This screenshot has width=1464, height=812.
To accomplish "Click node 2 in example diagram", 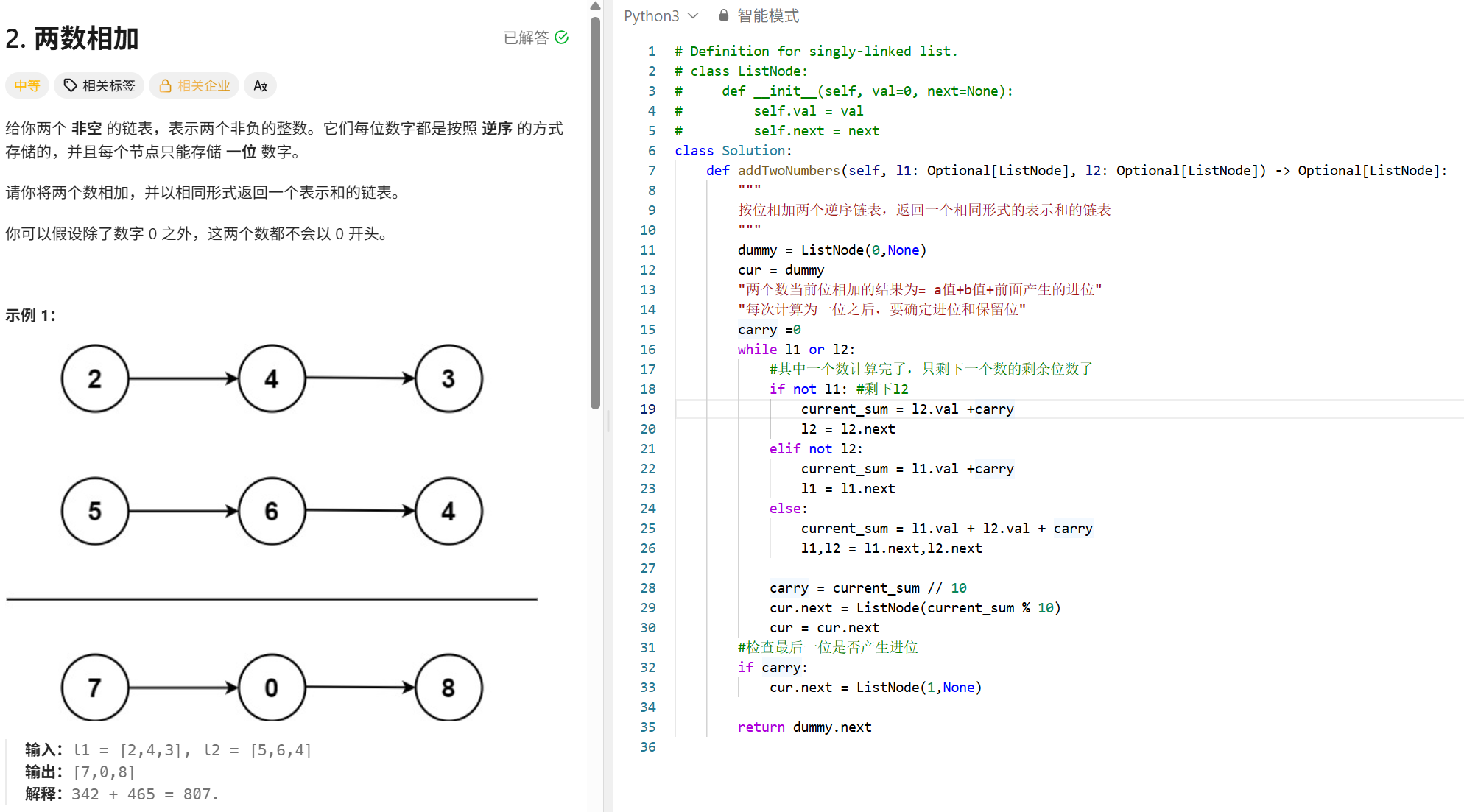I will tap(95, 378).
